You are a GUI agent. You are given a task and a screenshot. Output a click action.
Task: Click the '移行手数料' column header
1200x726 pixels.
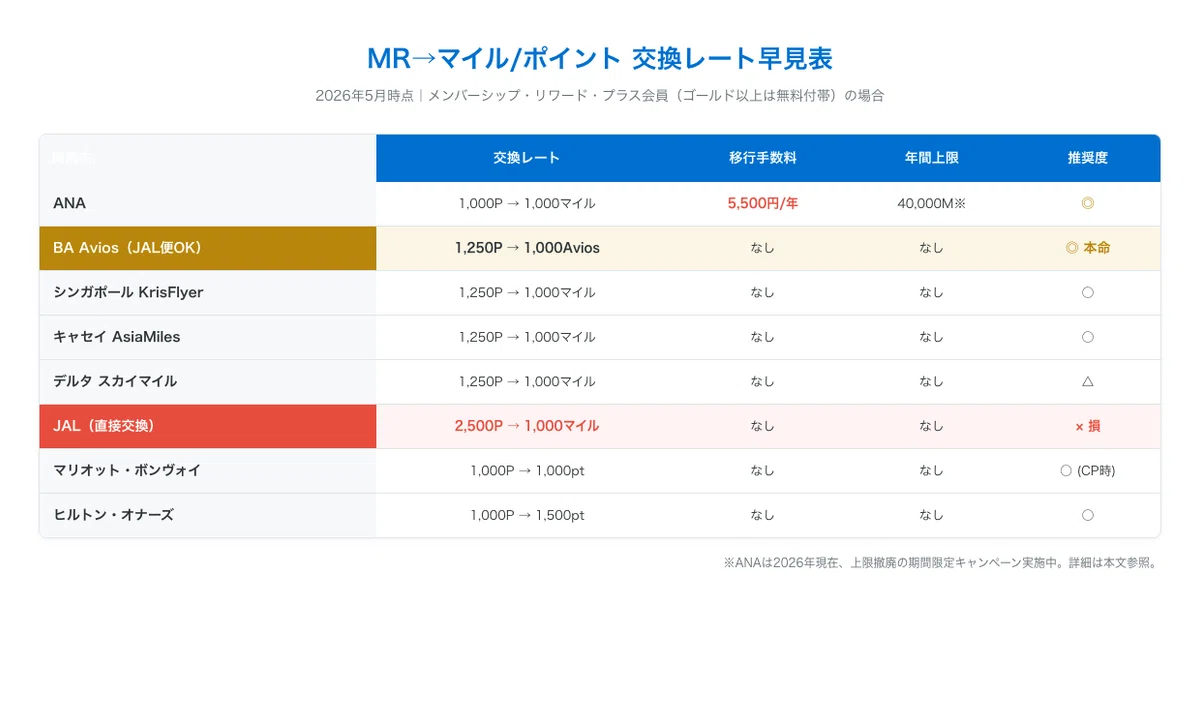tap(763, 158)
